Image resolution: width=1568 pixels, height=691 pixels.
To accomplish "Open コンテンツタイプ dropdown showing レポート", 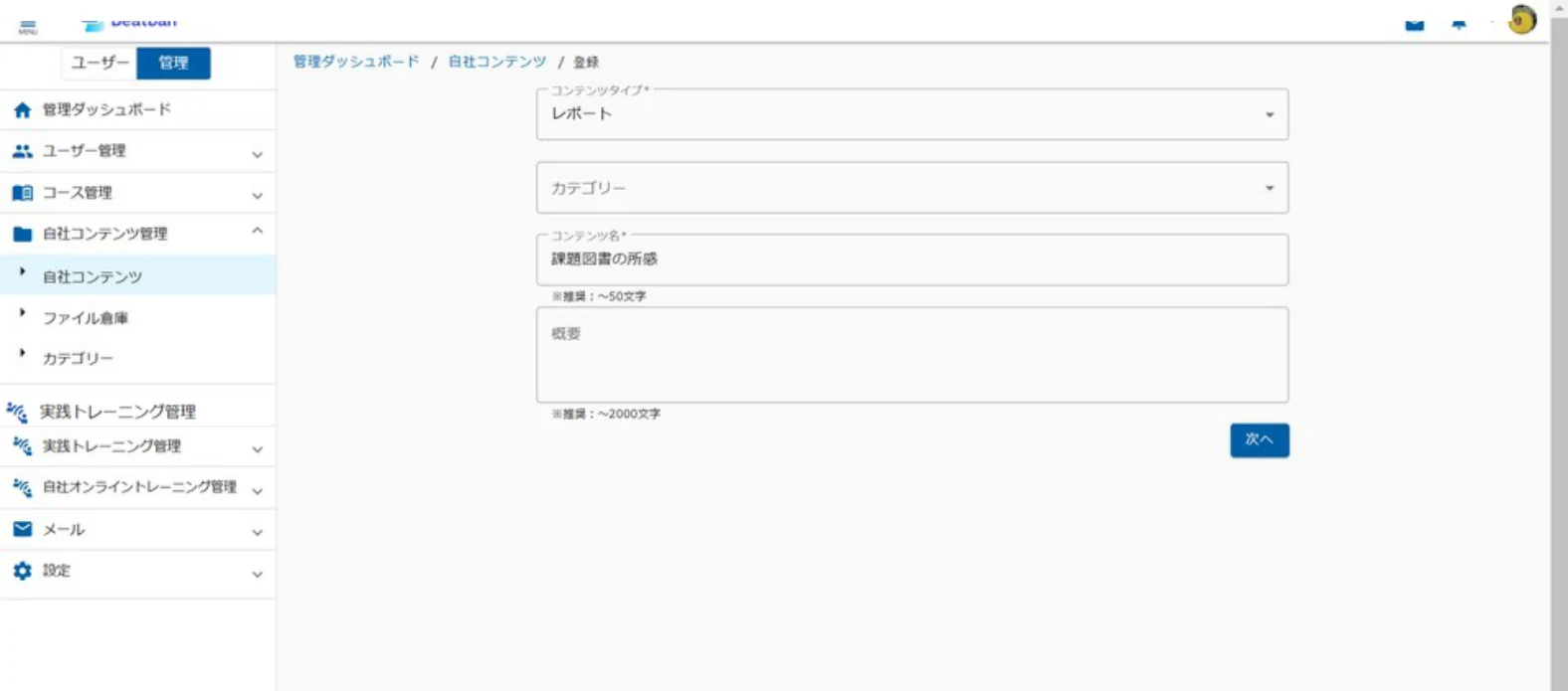I will click(x=912, y=114).
